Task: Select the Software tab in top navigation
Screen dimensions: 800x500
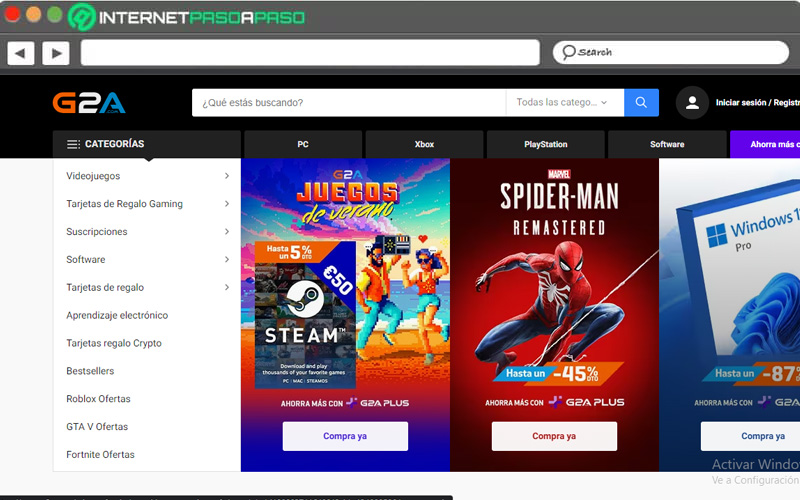Action: pos(667,144)
